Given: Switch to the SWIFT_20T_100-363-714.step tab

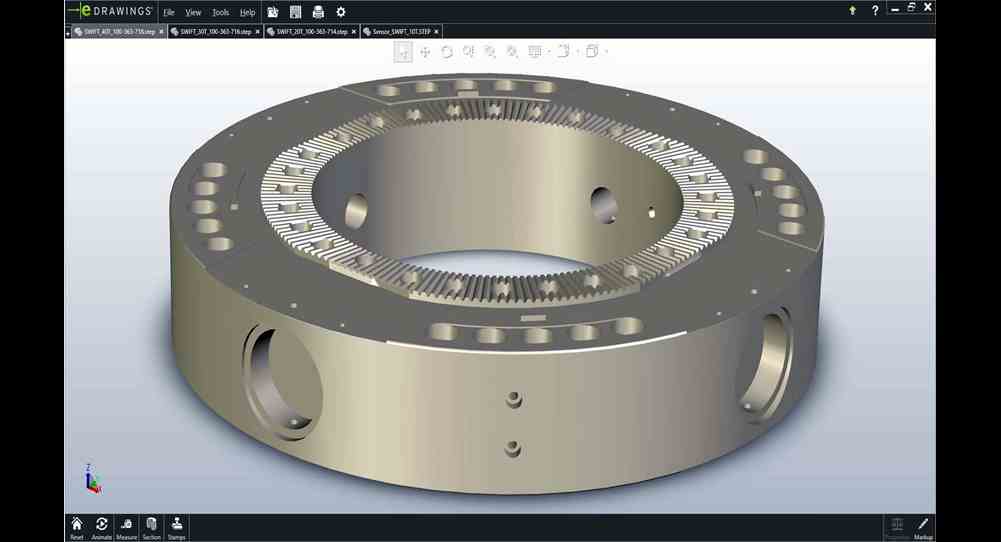Looking at the screenshot, I should click(x=306, y=32).
